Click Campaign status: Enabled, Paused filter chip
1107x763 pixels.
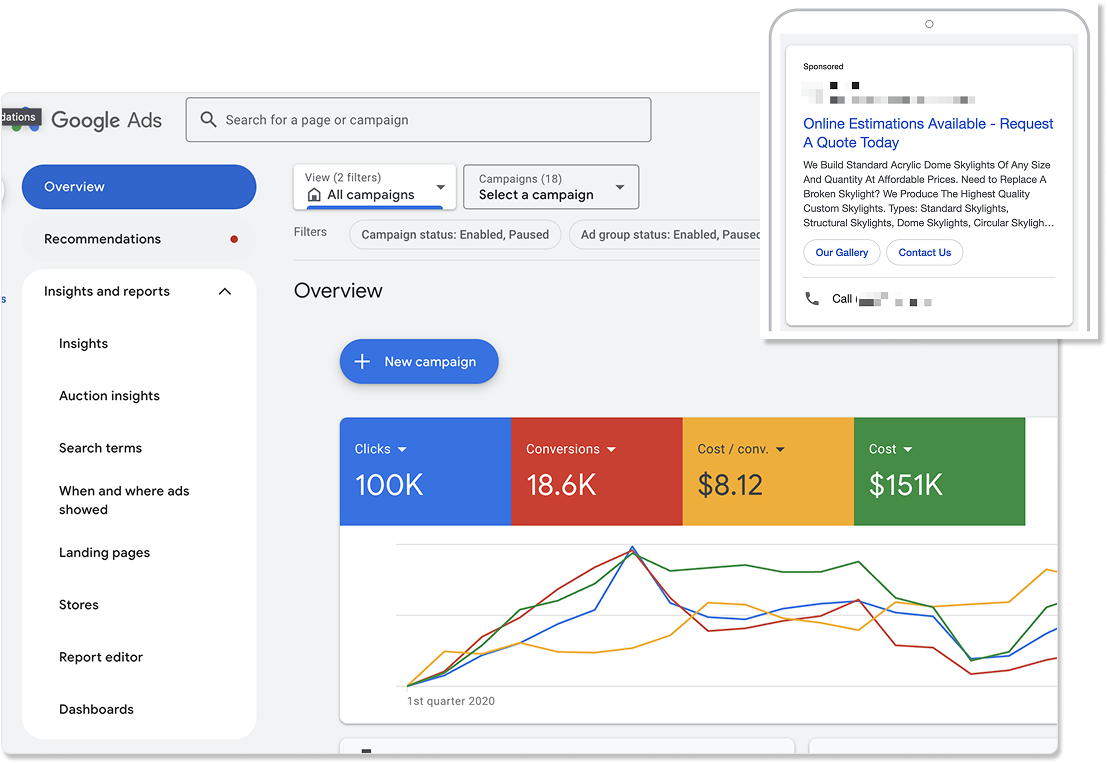pos(455,234)
